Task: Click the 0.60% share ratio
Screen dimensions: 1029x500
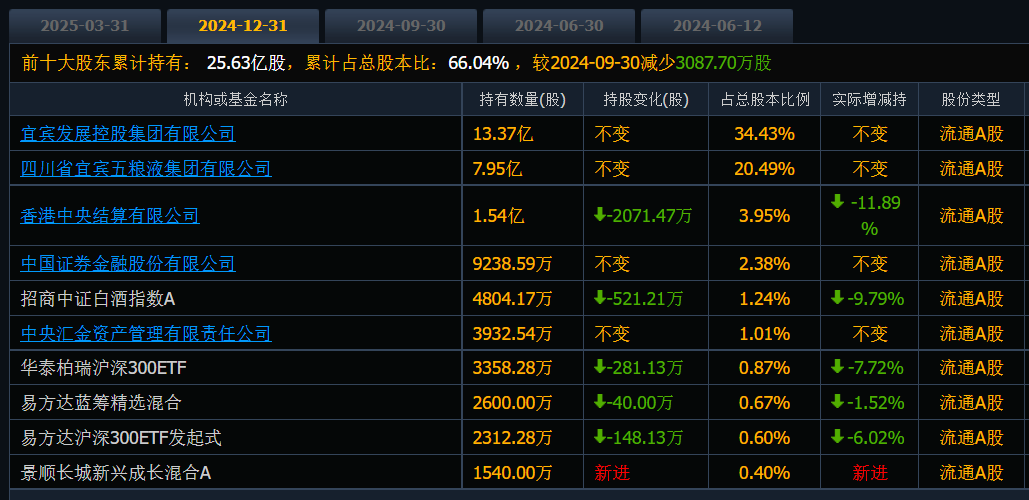Action: pyautogui.click(x=765, y=438)
